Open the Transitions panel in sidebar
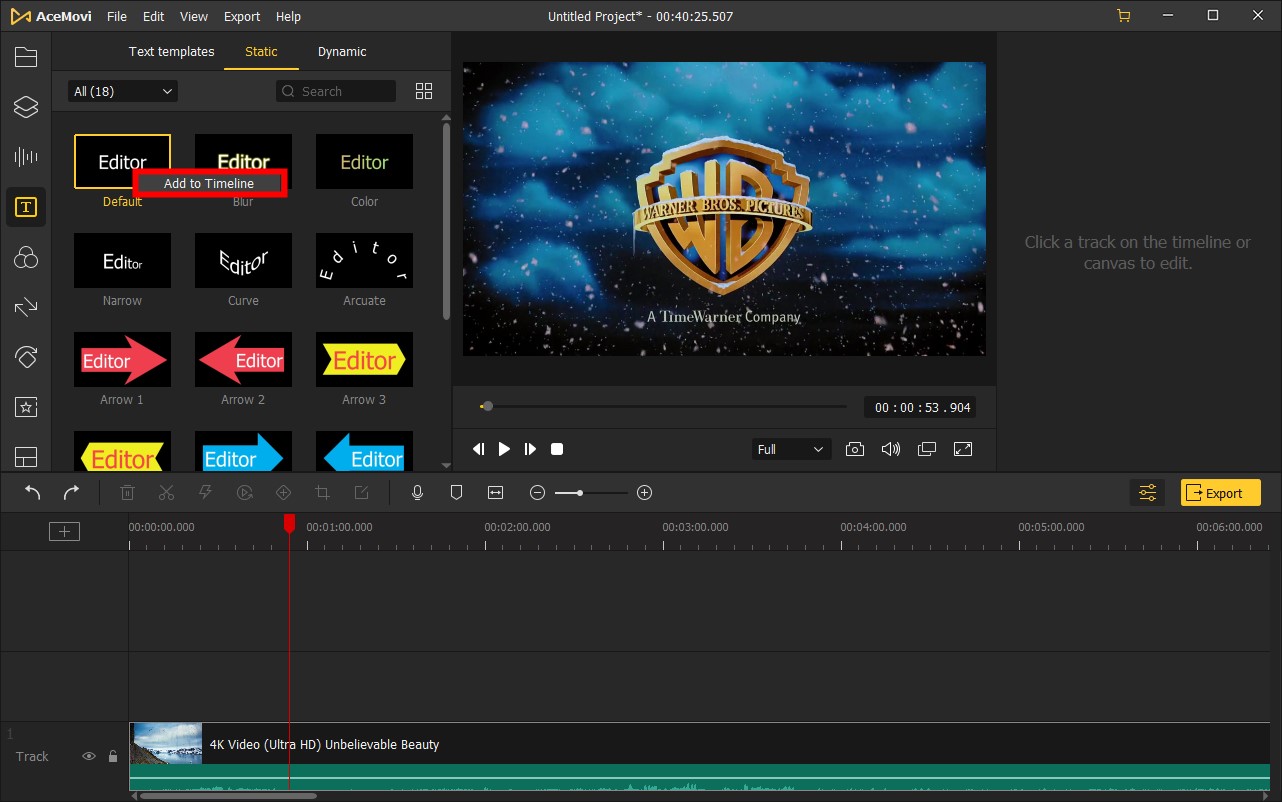The height and width of the screenshot is (802, 1282). (26, 307)
